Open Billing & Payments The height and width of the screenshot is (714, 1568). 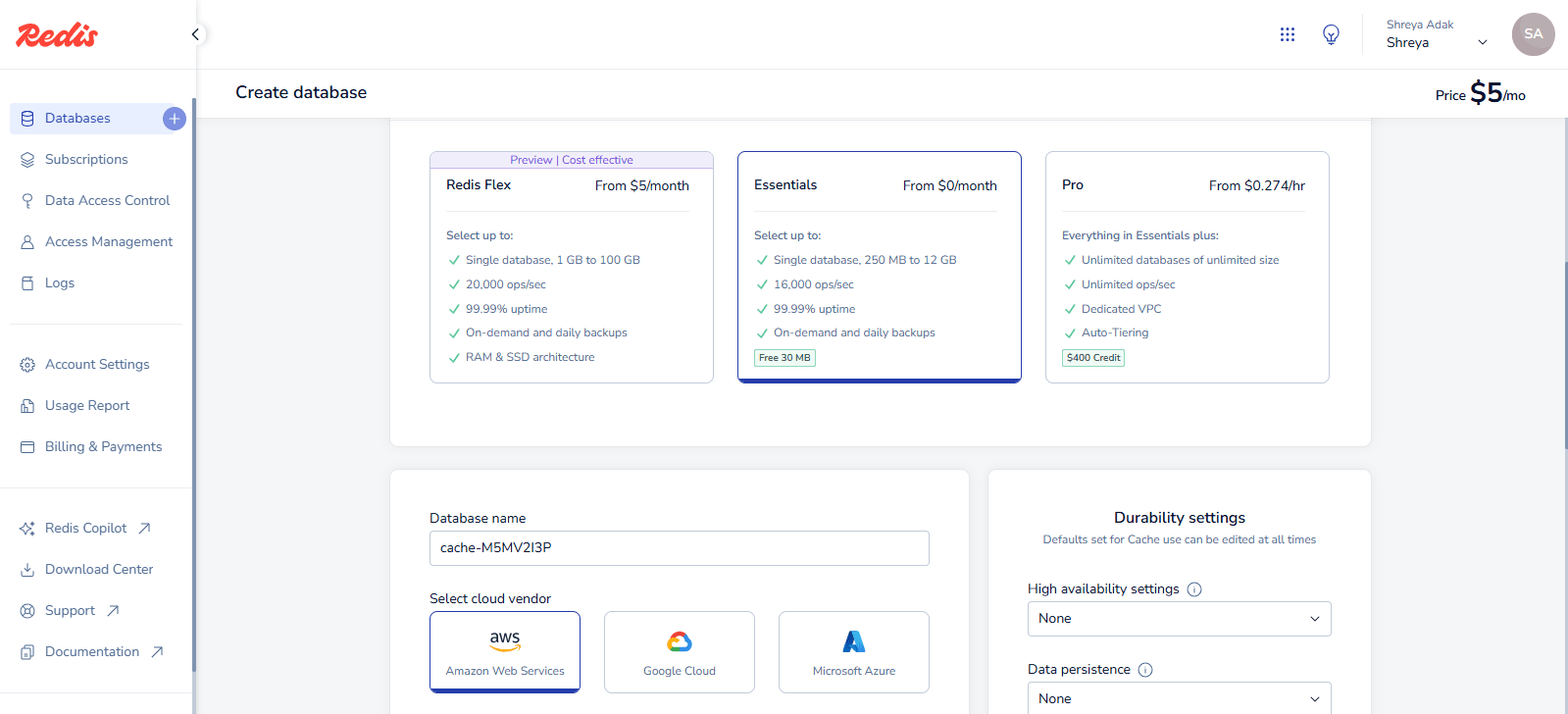point(104,447)
